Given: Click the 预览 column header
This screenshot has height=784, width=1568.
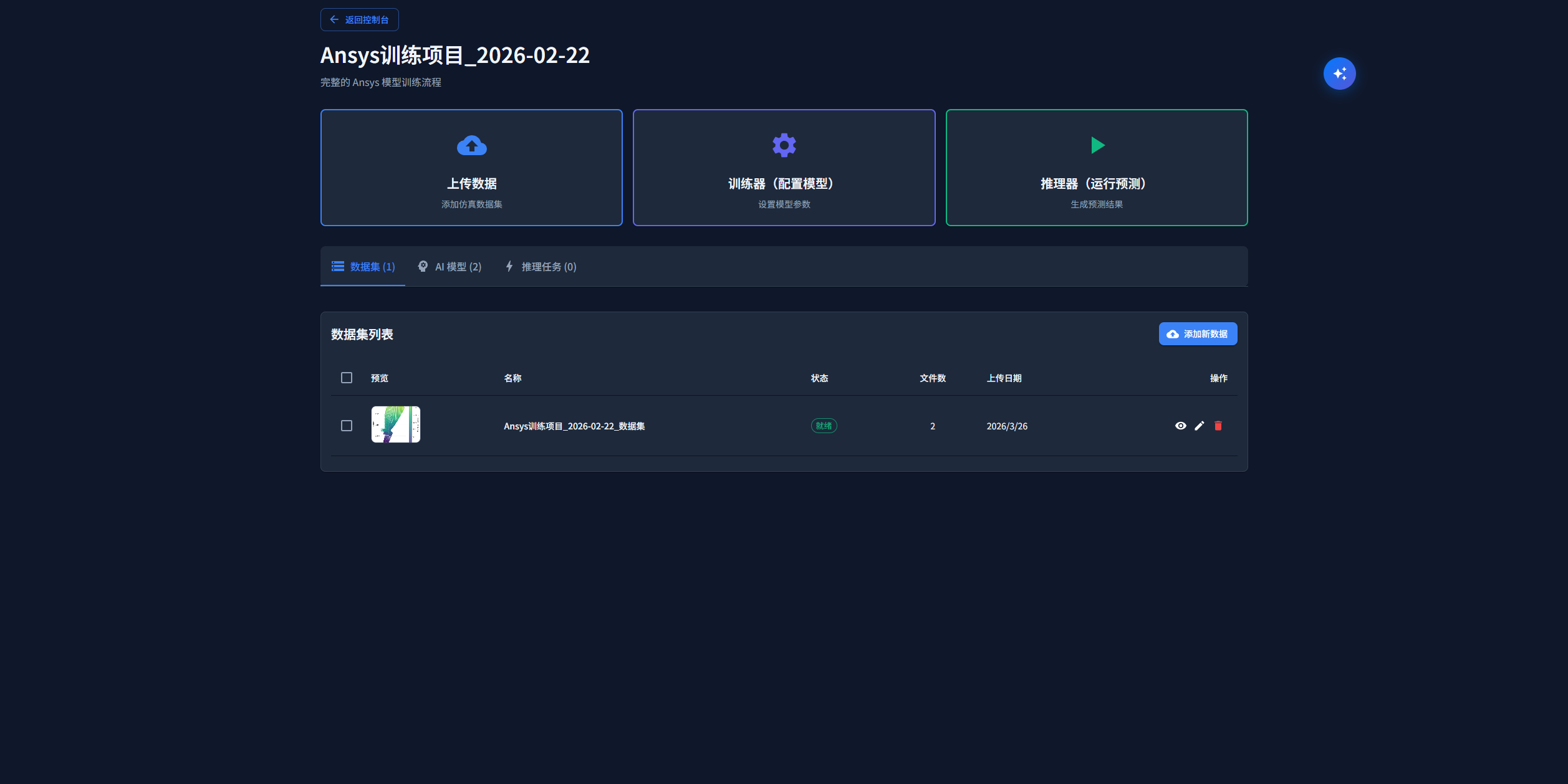Looking at the screenshot, I should pyautogui.click(x=380, y=378).
